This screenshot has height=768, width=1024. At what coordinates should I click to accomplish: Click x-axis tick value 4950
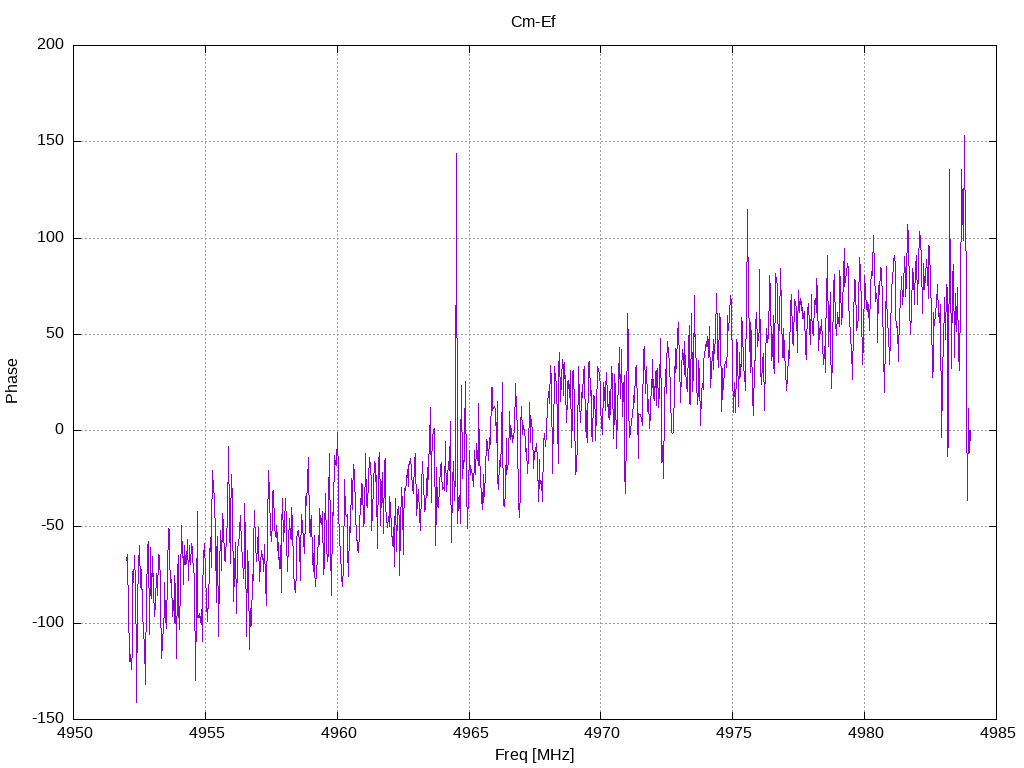pyautogui.click(x=75, y=733)
